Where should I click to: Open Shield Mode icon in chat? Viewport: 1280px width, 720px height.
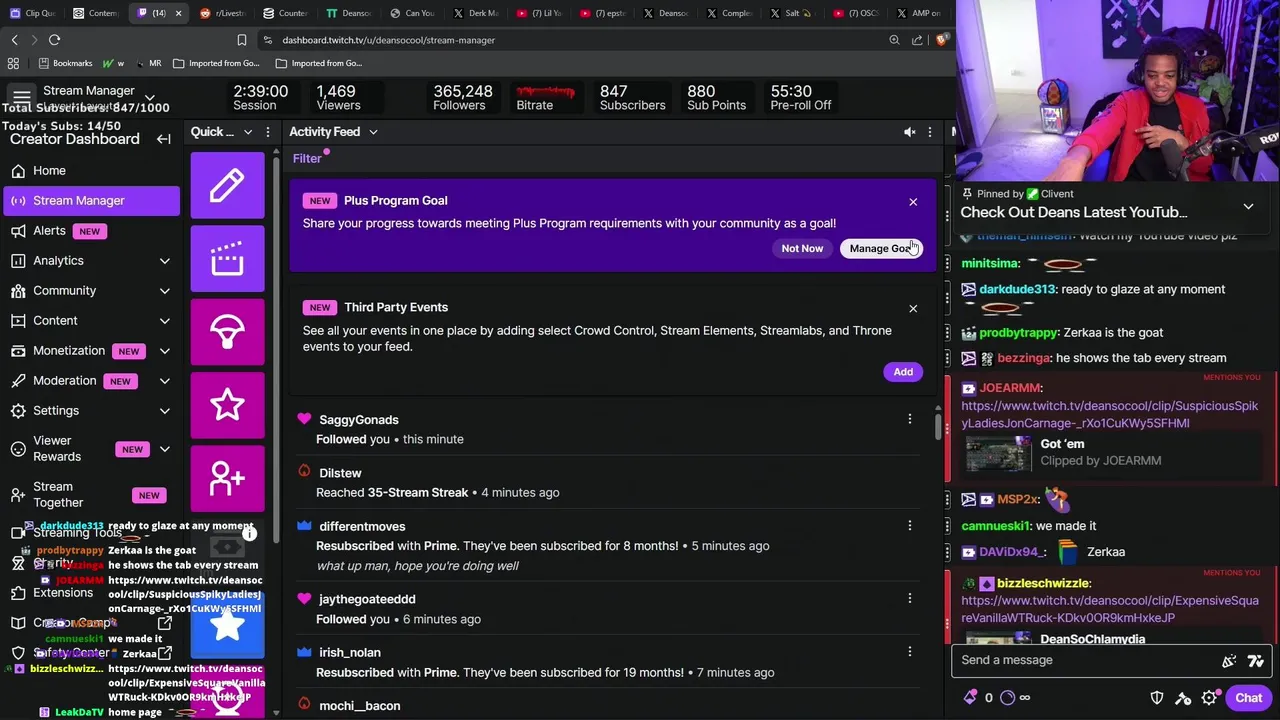[1157, 698]
